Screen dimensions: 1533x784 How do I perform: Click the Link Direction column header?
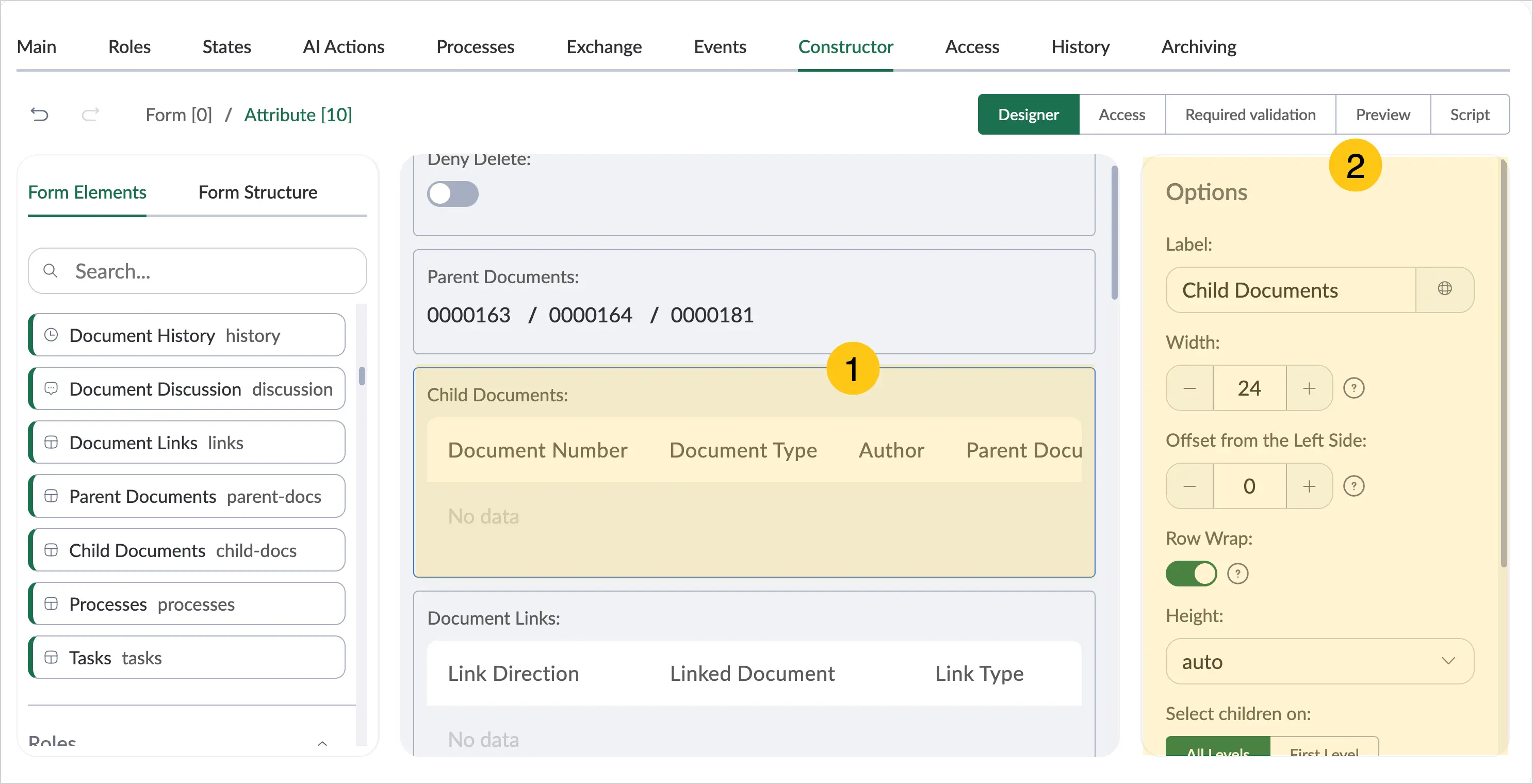[513, 673]
